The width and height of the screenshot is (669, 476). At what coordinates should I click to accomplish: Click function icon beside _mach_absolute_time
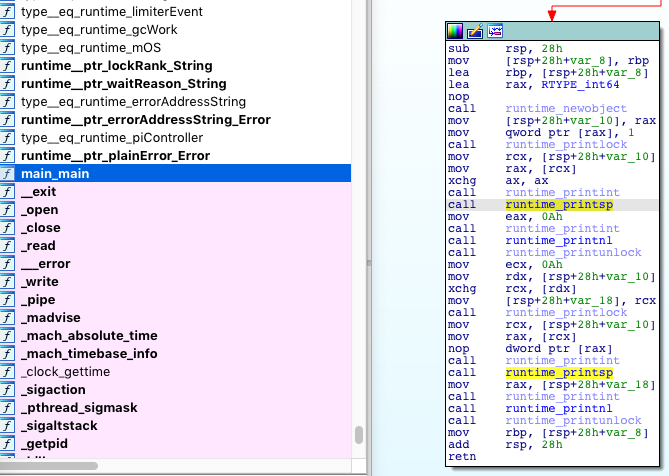pyautogui.click(x=7, y=336)
